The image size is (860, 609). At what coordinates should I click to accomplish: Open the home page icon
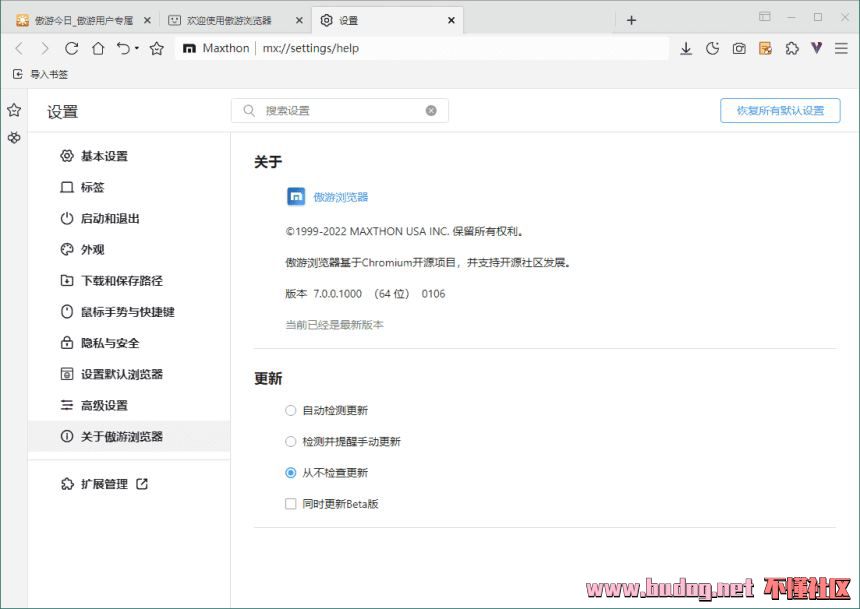click(x=98, y=48)
